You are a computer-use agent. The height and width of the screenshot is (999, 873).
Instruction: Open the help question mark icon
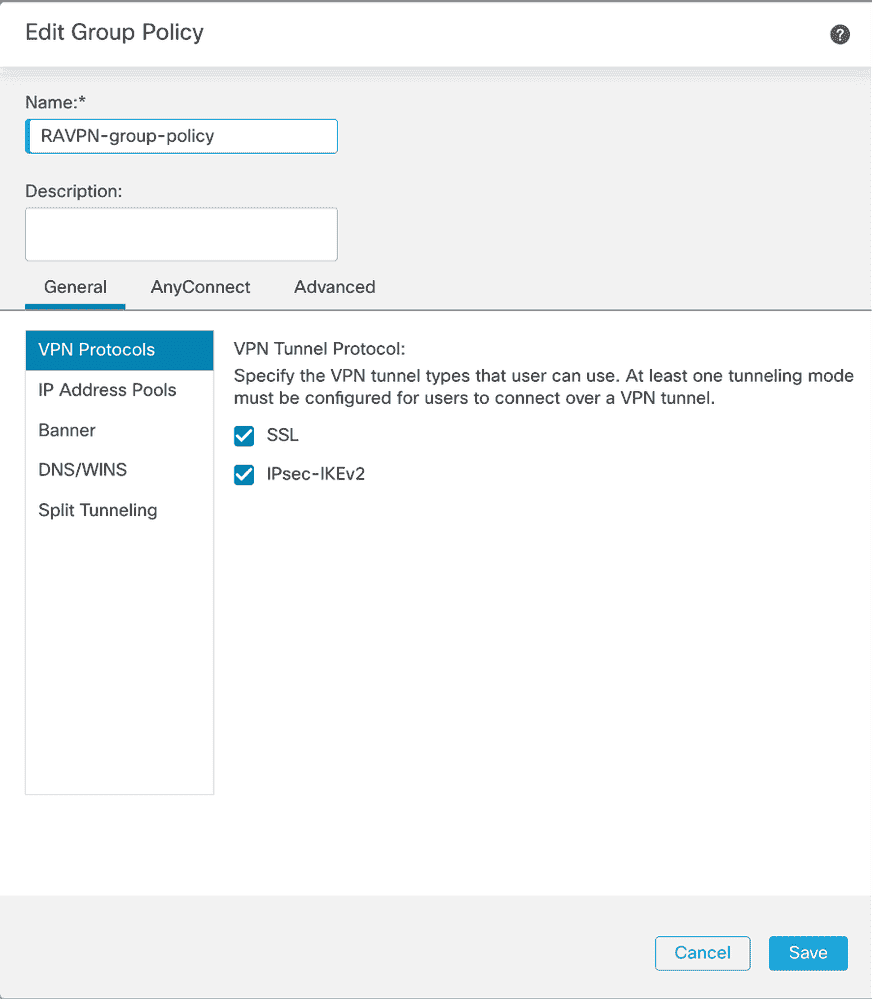click(839, 34)
